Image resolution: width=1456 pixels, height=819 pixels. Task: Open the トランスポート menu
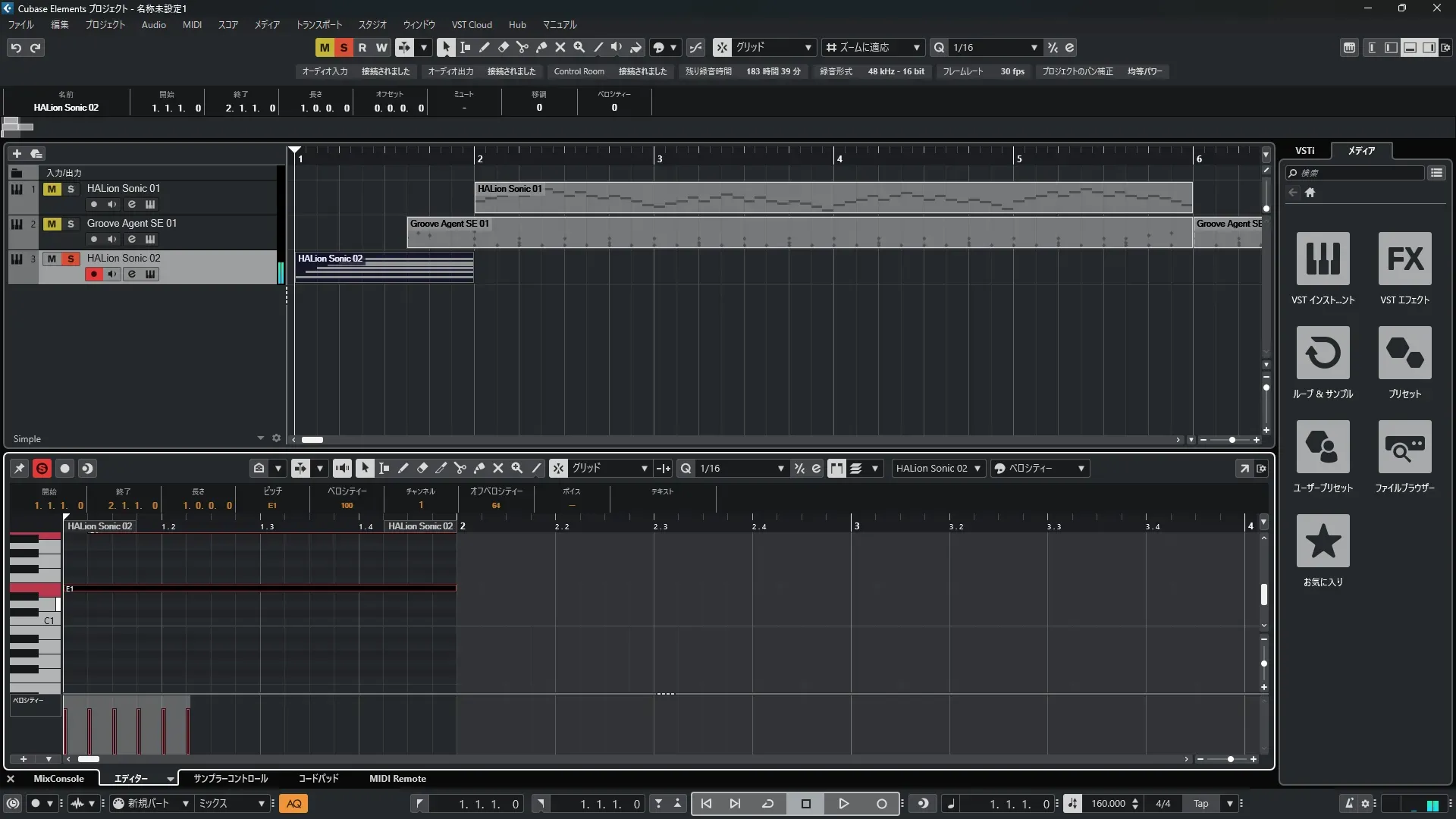pos(318,24)
